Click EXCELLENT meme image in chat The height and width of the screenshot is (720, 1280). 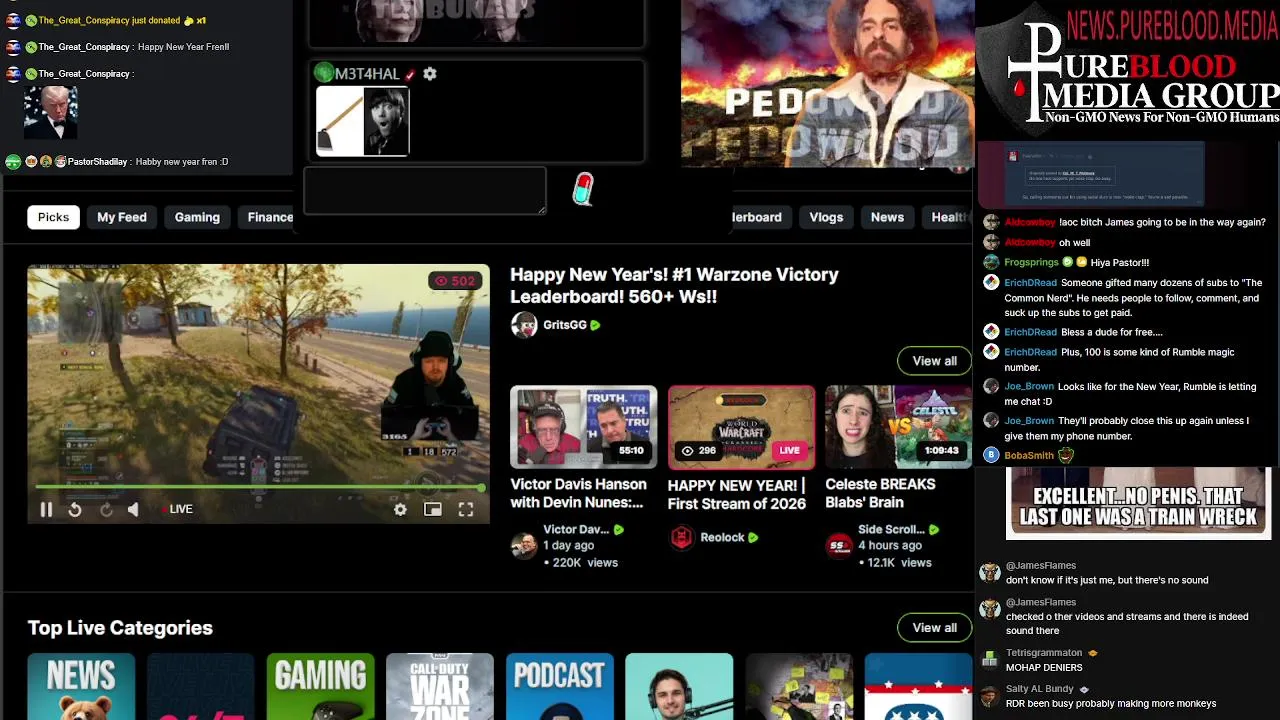(1138, 504)
